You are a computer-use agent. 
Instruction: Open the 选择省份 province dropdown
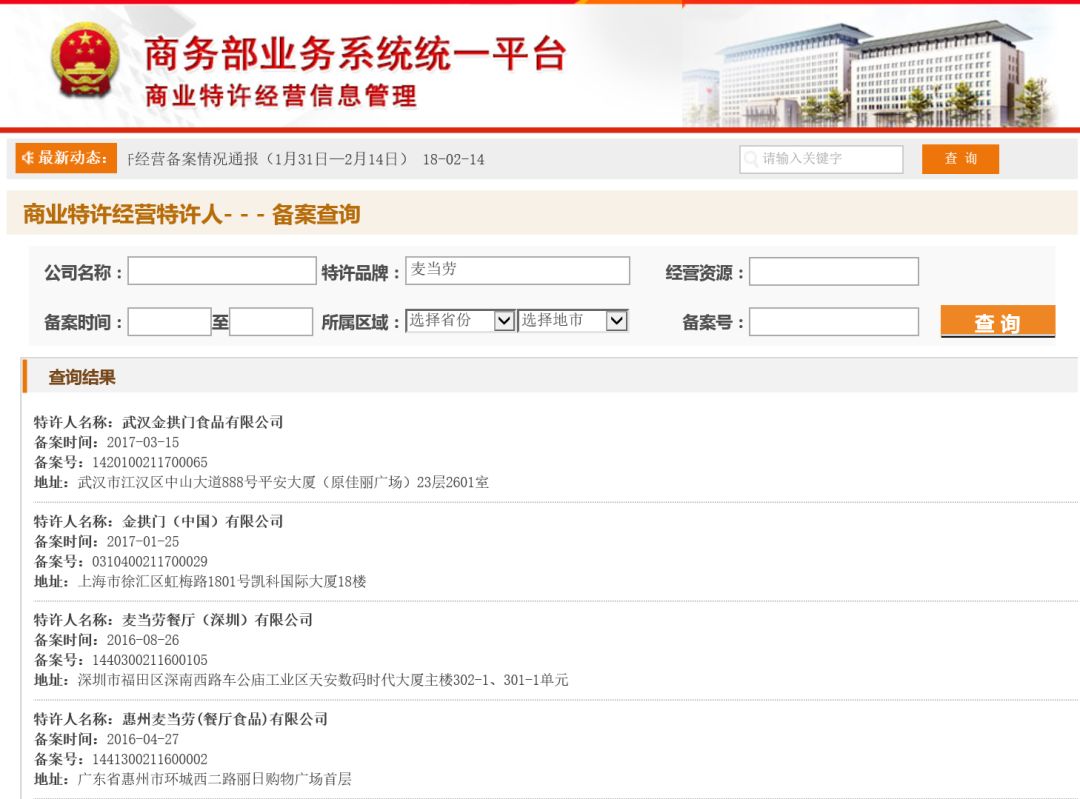point(460,320)
